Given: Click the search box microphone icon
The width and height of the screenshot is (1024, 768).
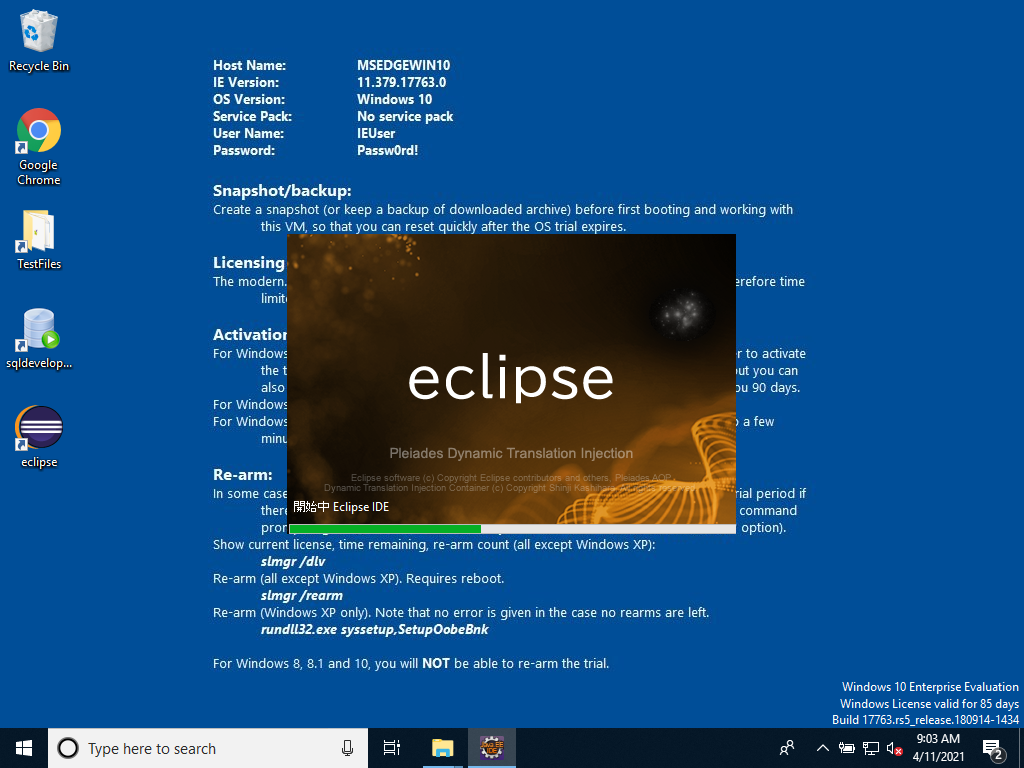Looking at the screenshot, I should coord(347,748).
